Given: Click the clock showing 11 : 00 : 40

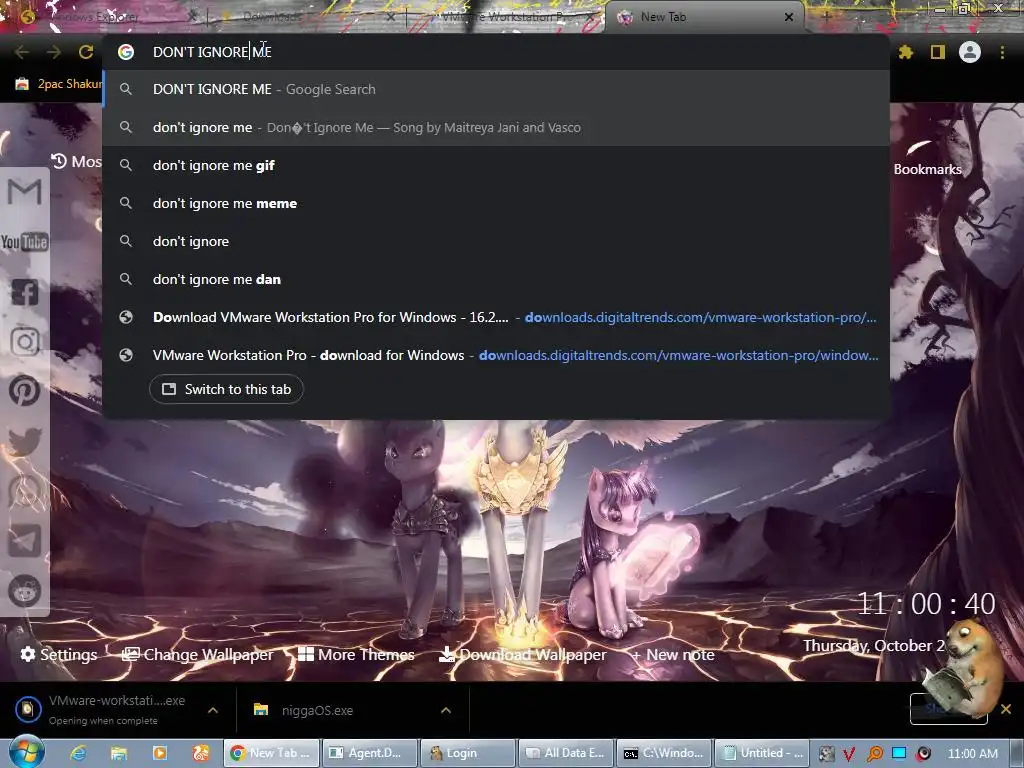Looking at the screenshot, I should [926, 604].
